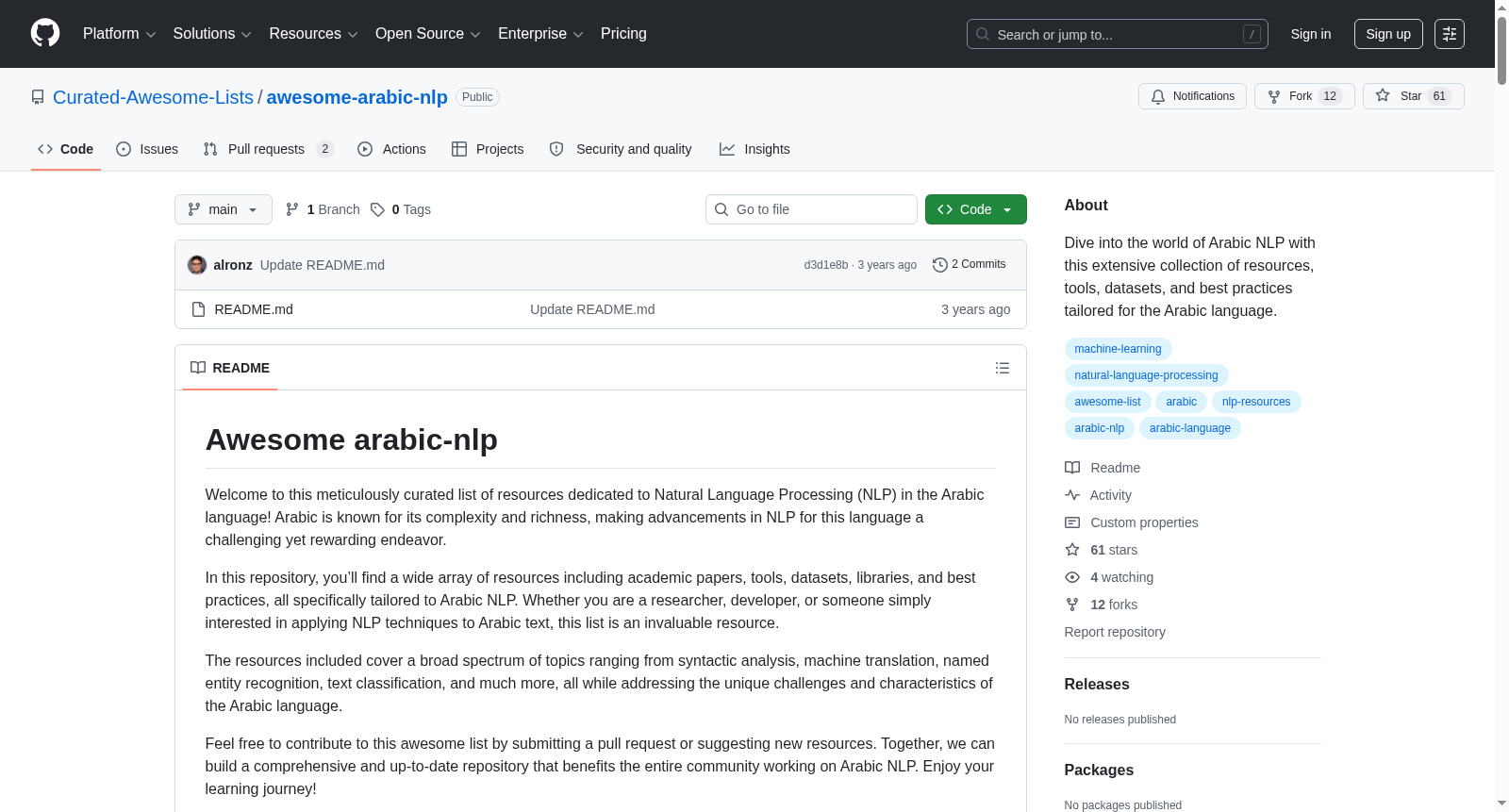Open the Packages heading link
This screenshot has width=1509, height=812.
pos(1099,771)
